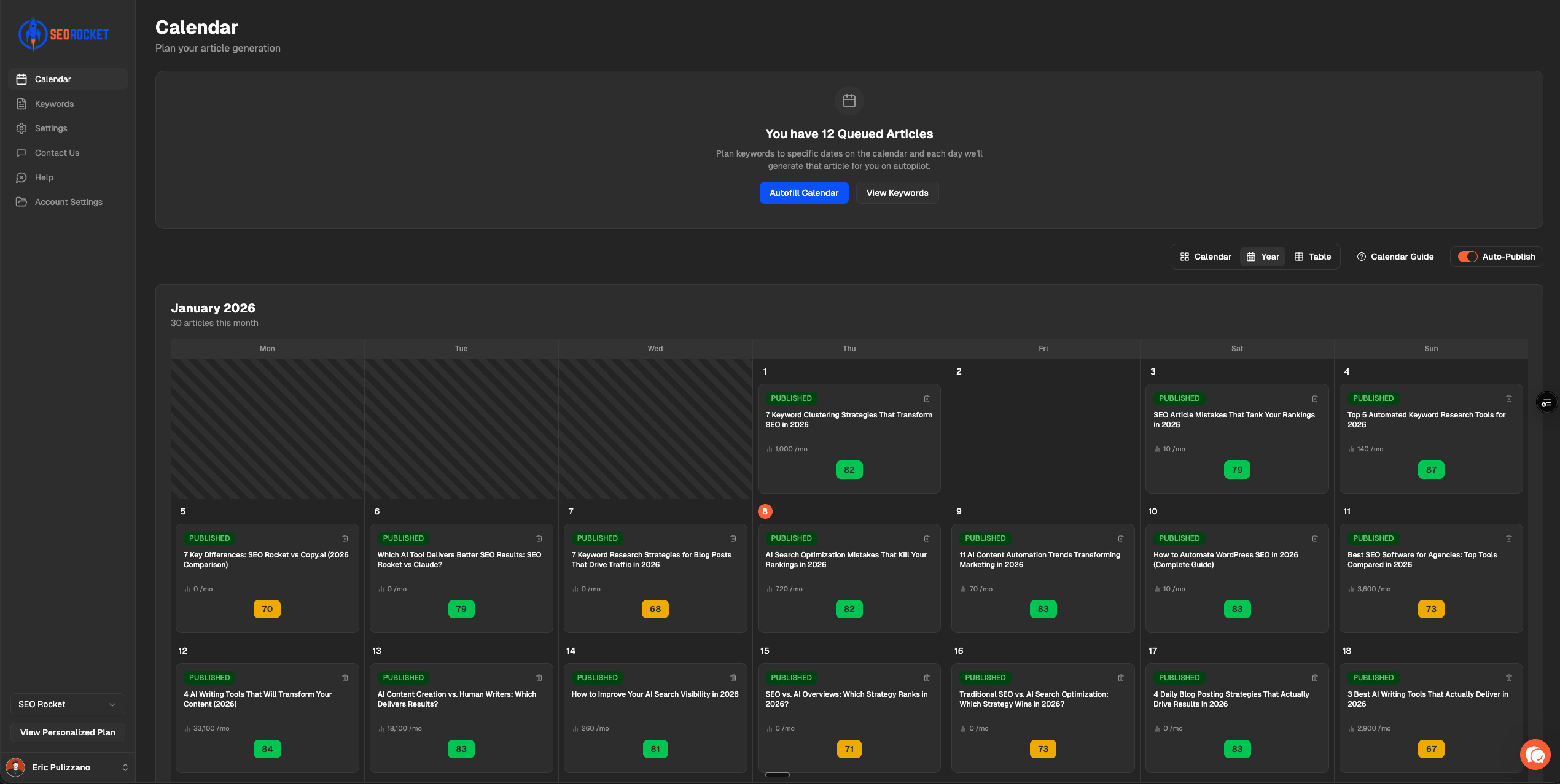Viewport: 1560px width, 784px height.
Task: Delete the WordPress SEO article on day 10
Action: coord(1315,538)
